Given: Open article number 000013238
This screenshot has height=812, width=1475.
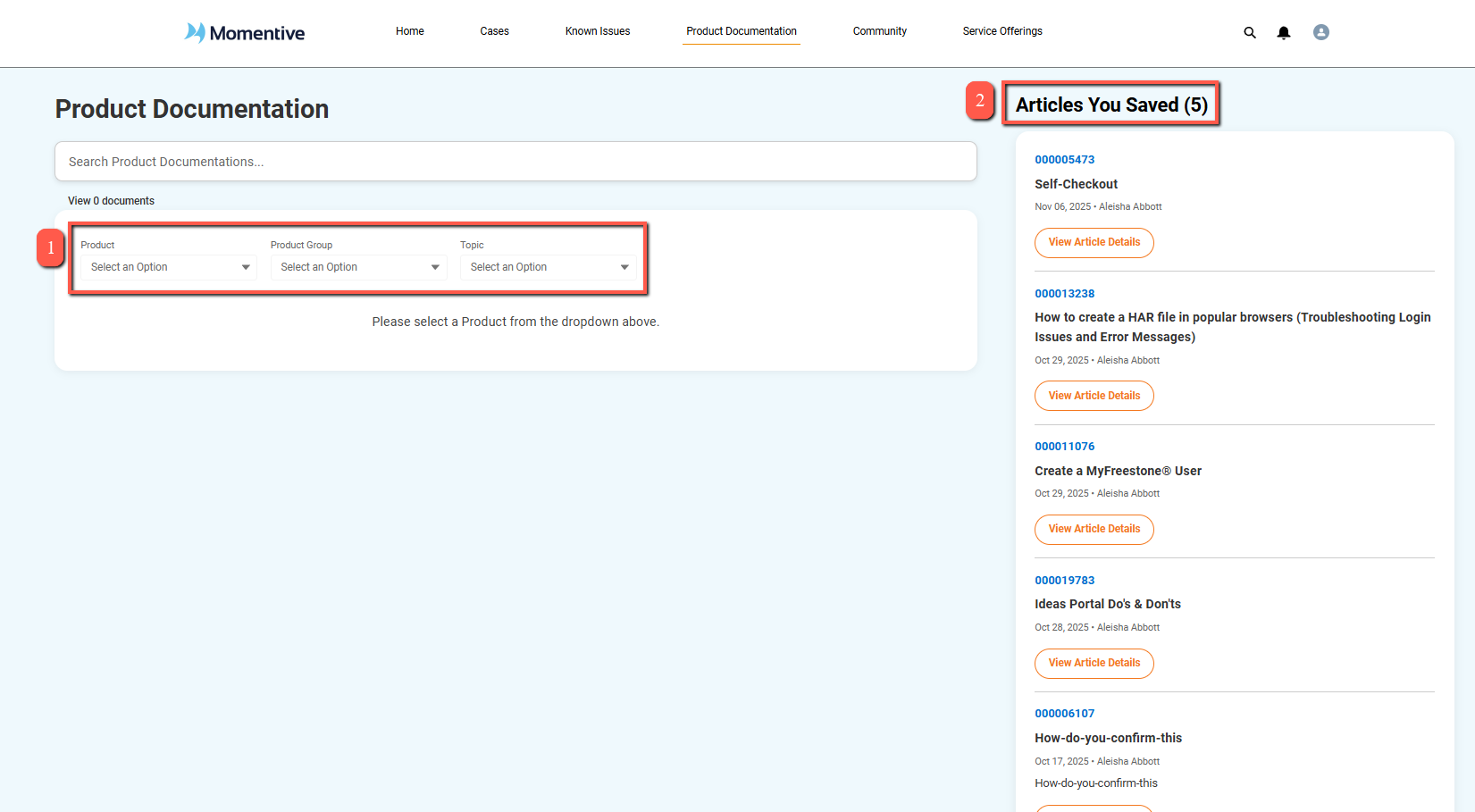Looking at the screenshot, I should click(1065, 294).
